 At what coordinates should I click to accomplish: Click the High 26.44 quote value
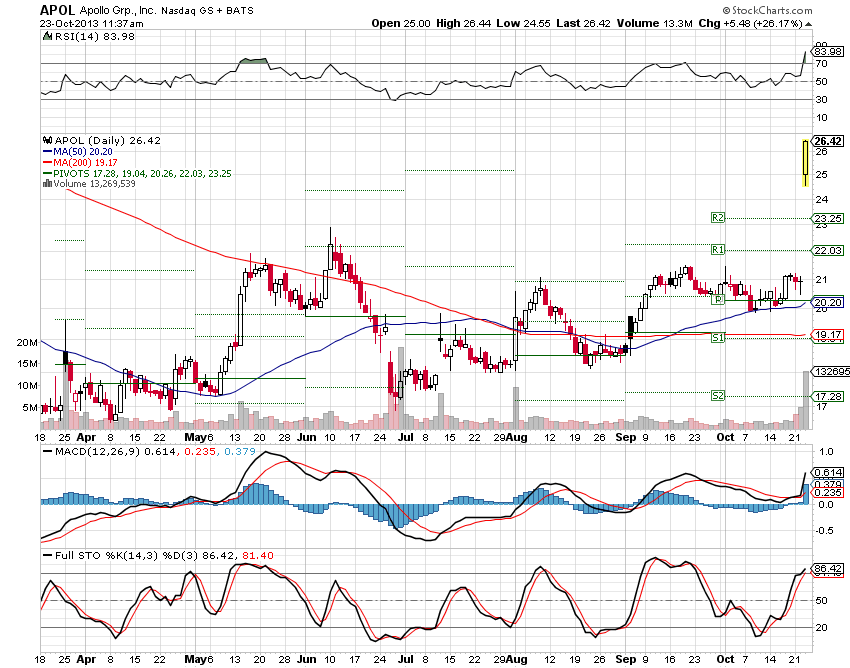click(463, 23)
